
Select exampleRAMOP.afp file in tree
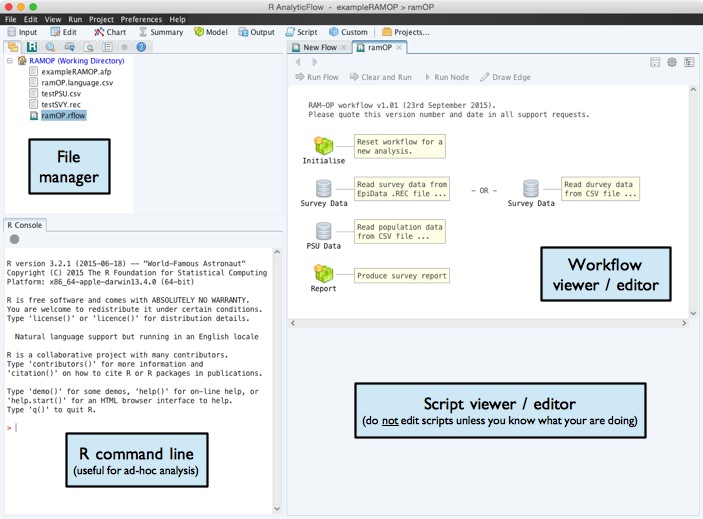tap(76, 72)
